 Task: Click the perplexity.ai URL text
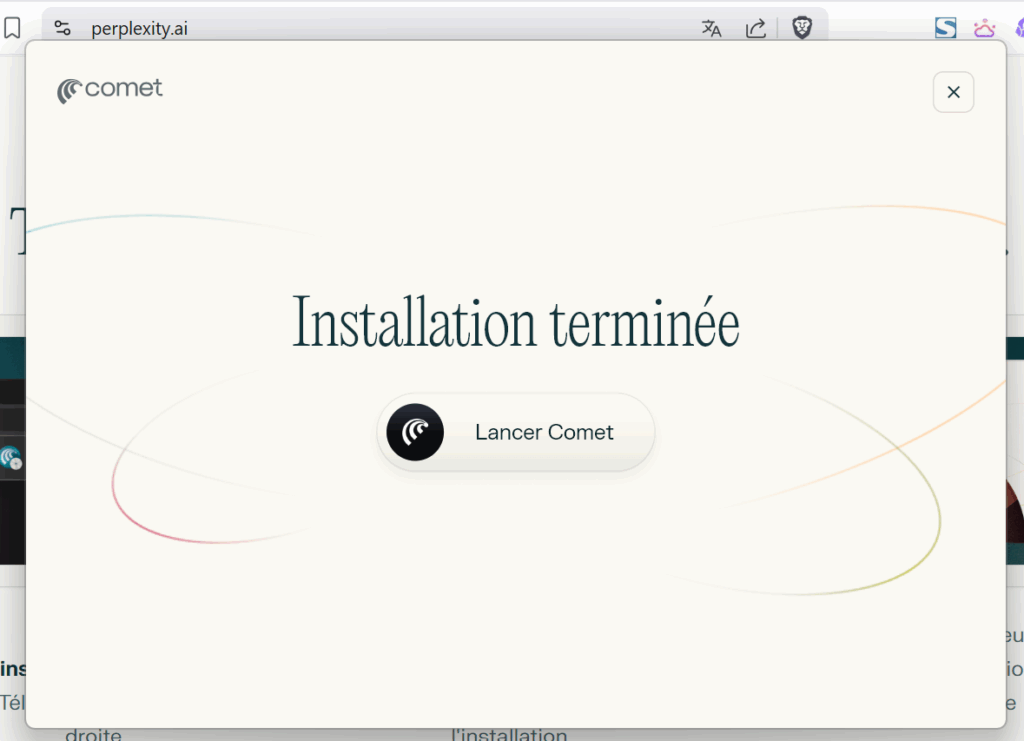coord(139,28)
